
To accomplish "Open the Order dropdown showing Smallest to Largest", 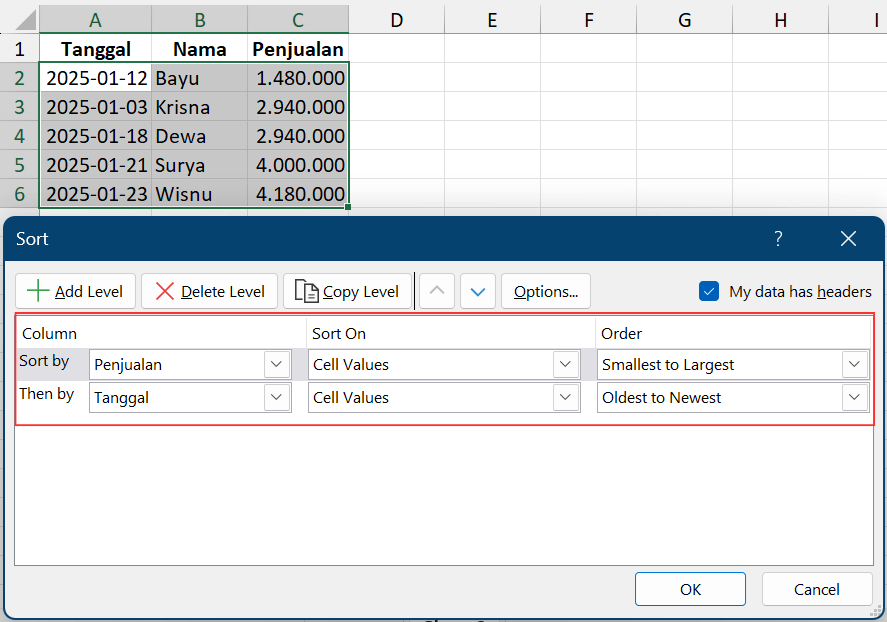I will click(x=854, y=364).
